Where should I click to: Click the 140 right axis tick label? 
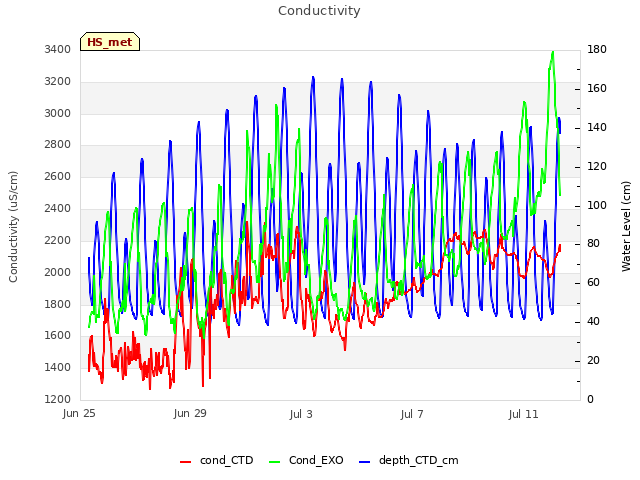pos(597,127)
